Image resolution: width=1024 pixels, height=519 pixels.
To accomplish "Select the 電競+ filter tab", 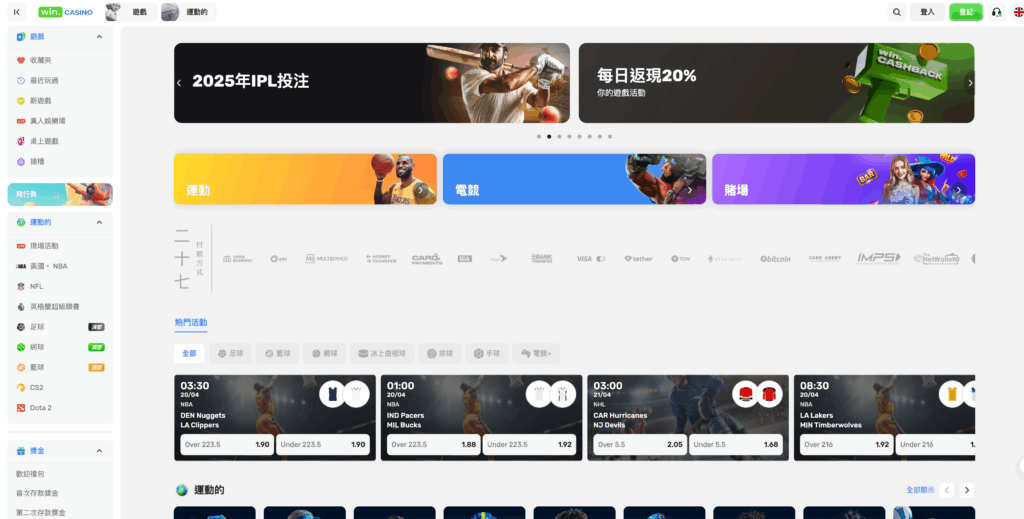I will pyautogui.click(x=536, y=354).
